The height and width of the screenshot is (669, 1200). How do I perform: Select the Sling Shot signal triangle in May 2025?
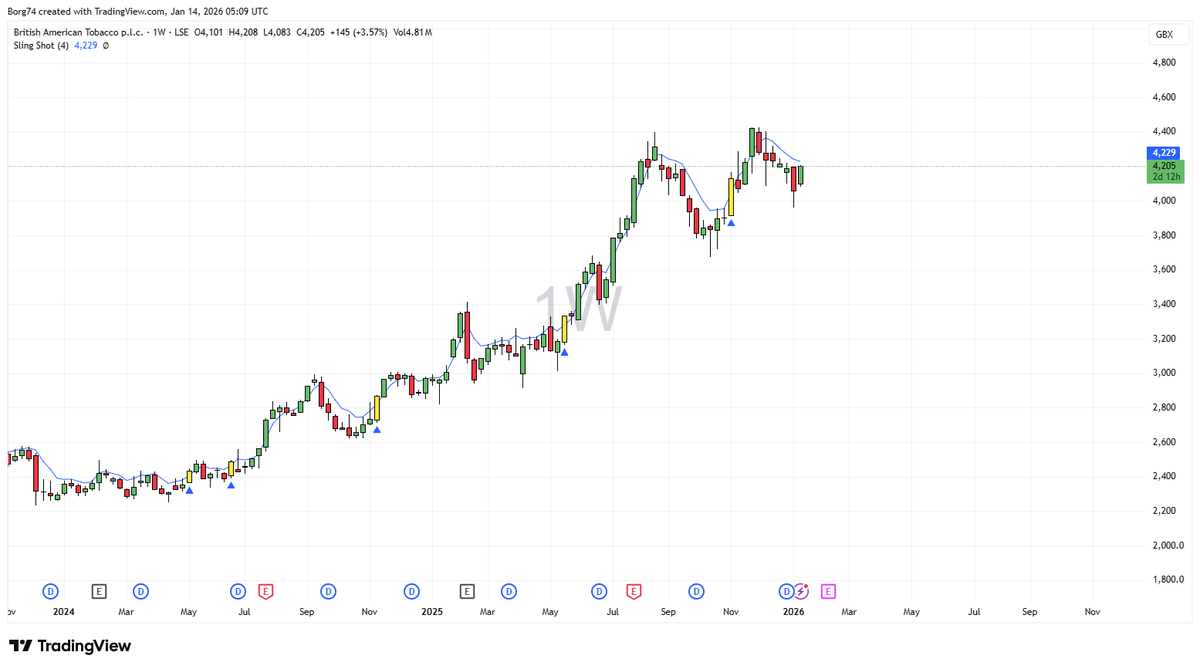coord(564,351)
